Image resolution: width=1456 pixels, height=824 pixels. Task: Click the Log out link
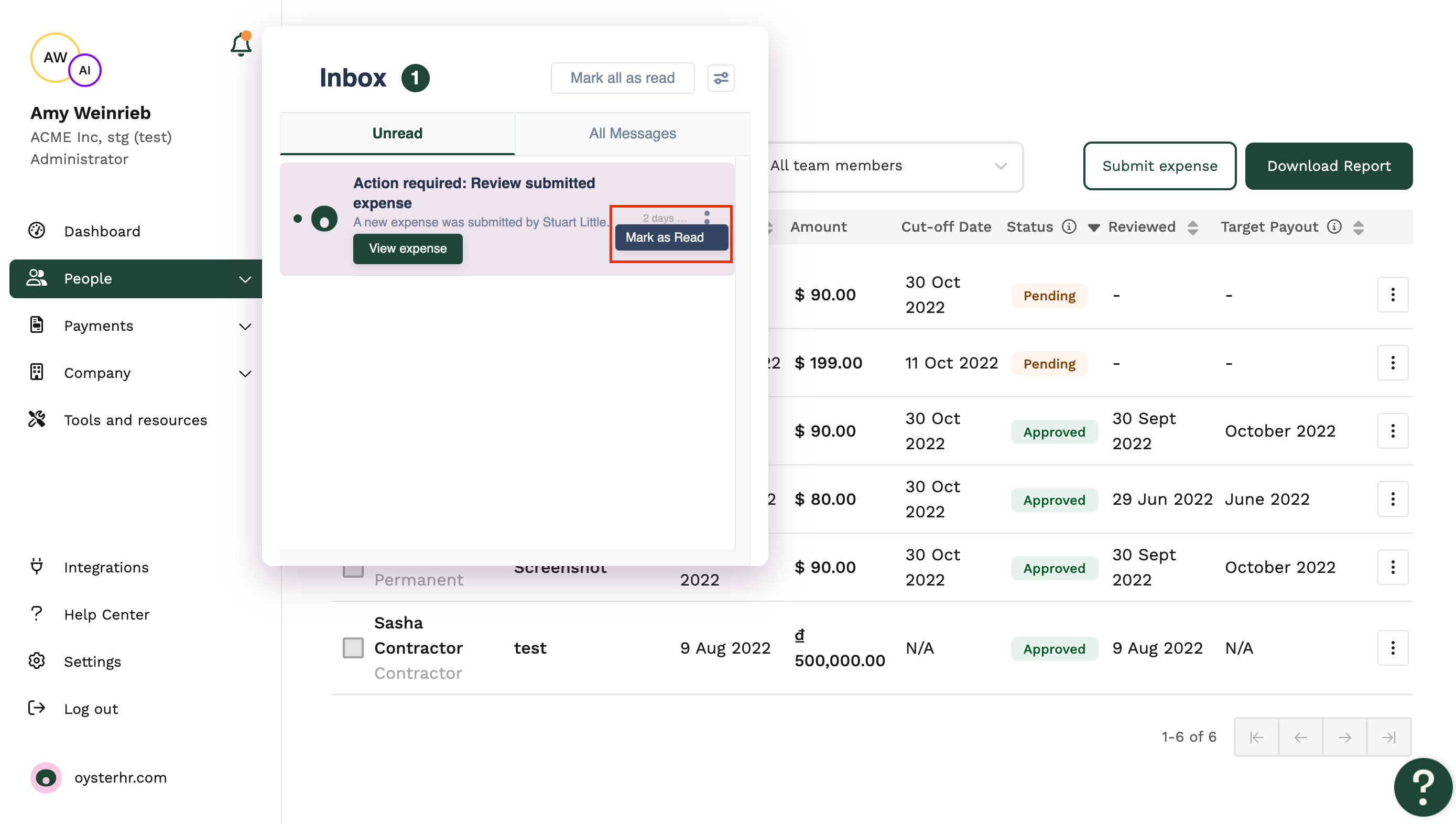(x=91, y=709)
